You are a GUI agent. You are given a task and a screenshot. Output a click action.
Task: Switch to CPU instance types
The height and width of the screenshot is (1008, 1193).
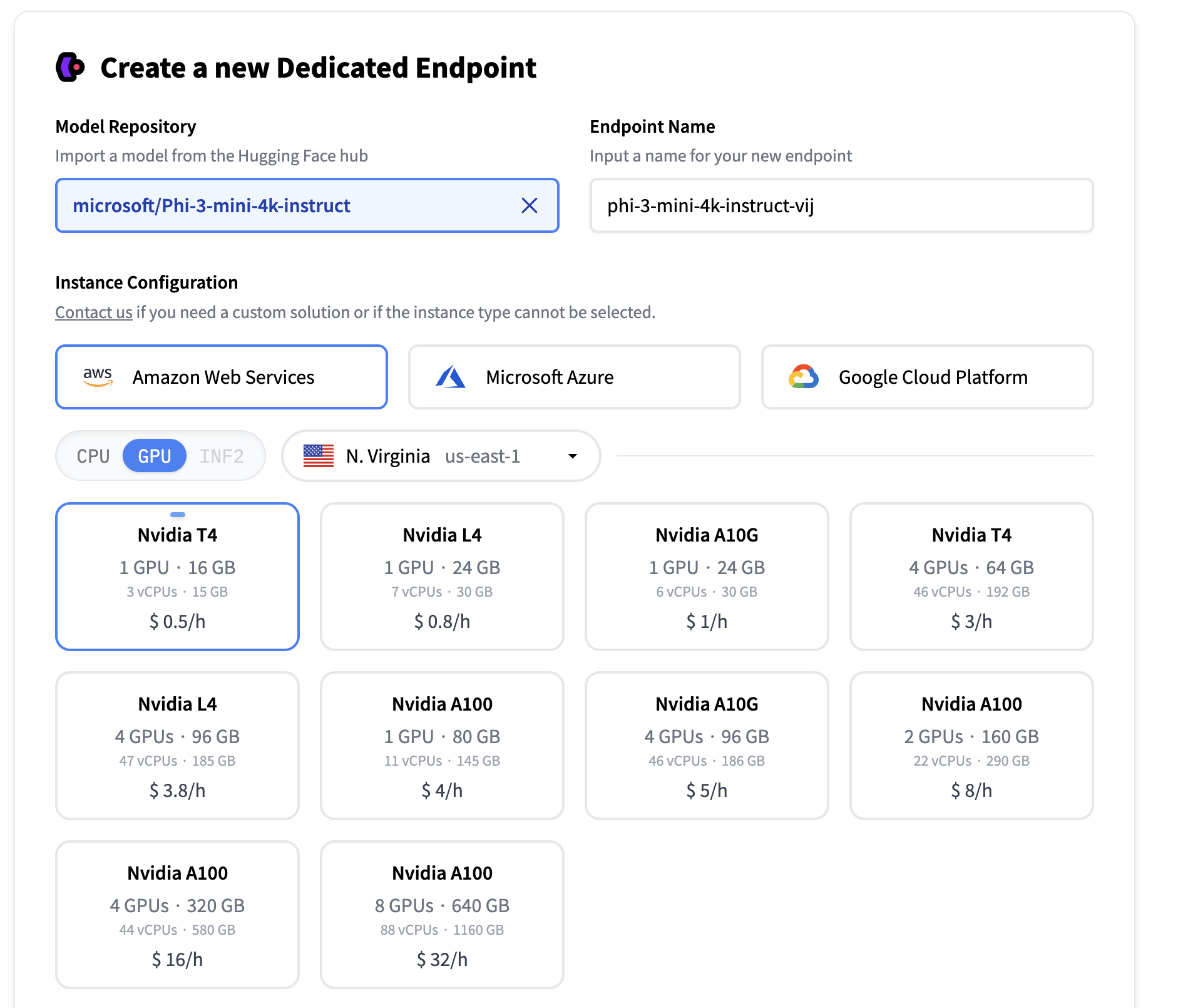93,456
